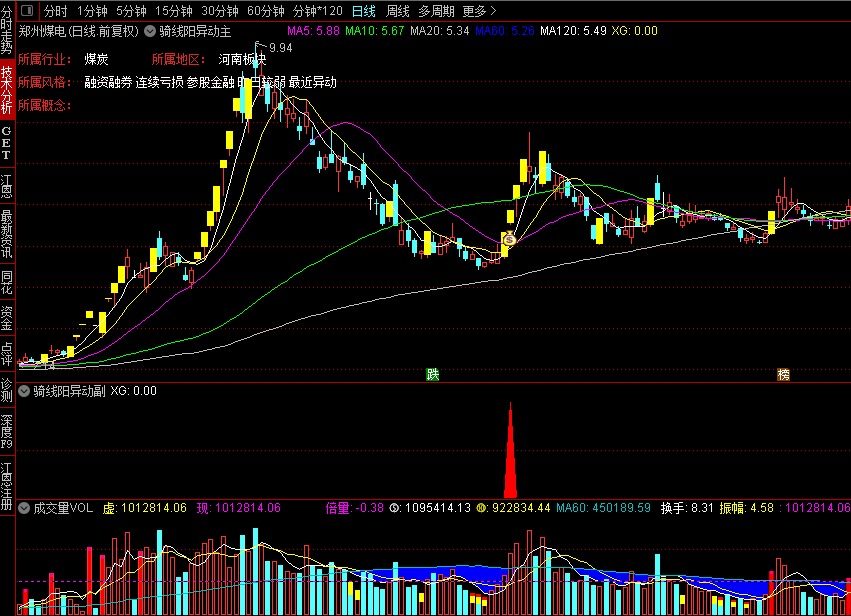Open the 多周期 multi-period view
This screenshot has width=851, height=616.
(x=436, y=10)
